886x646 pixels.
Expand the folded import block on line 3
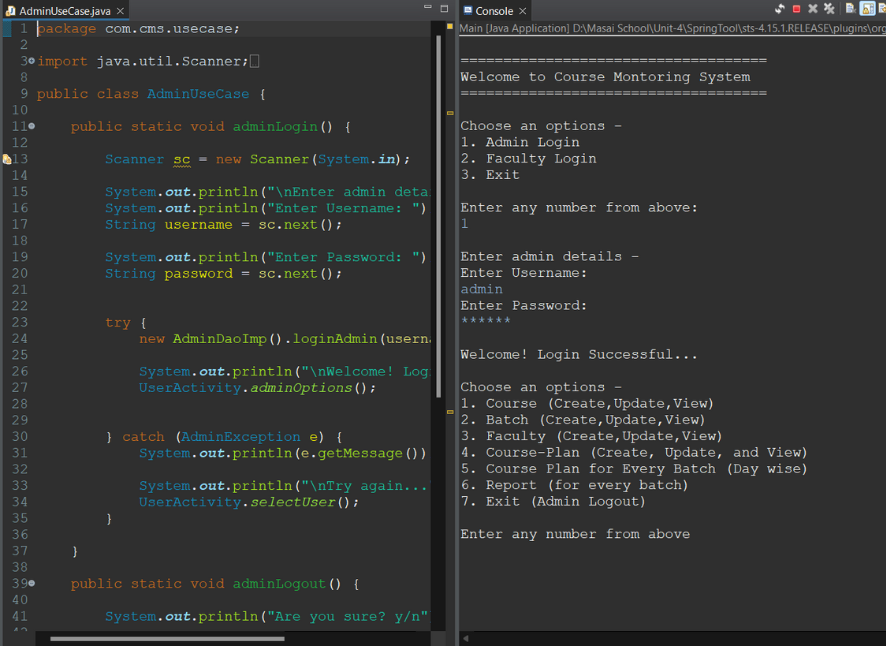click(x=32, y=60)
